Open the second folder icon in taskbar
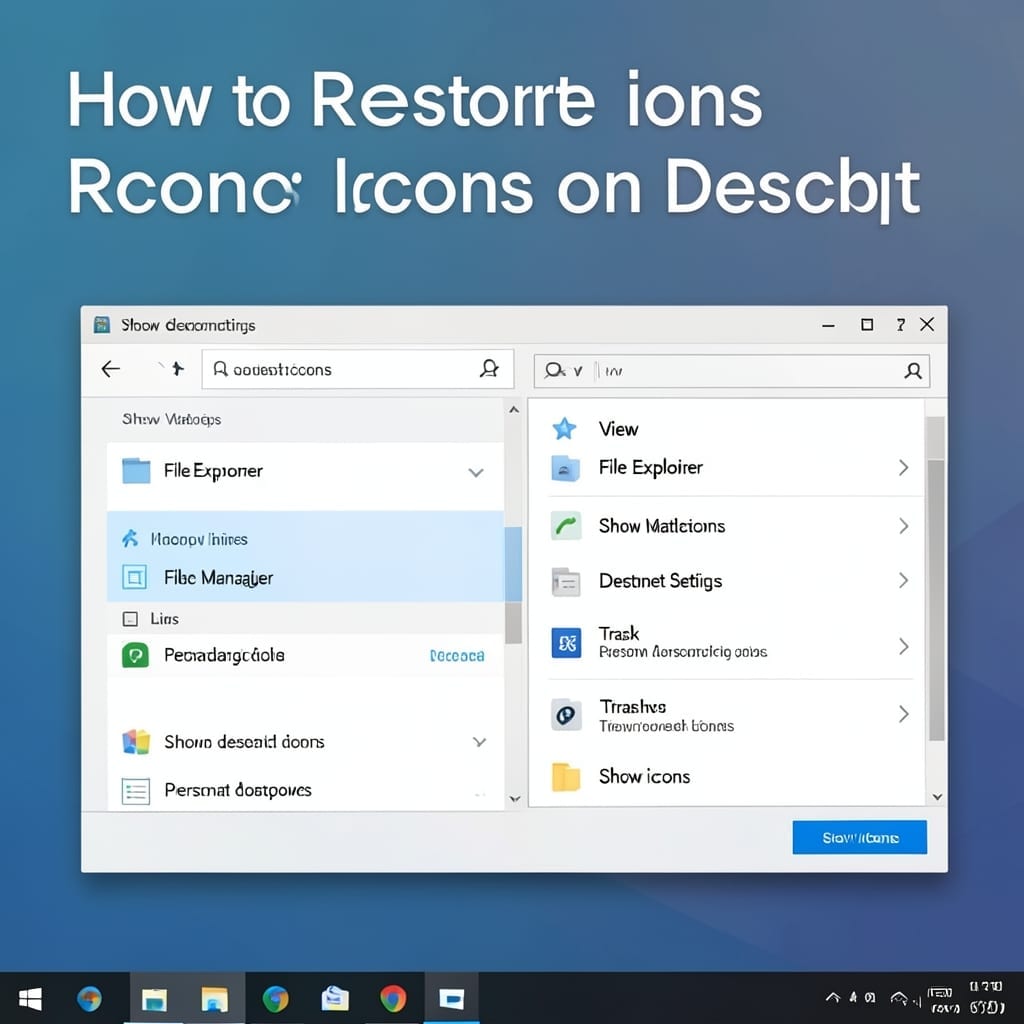 (214, 999)
